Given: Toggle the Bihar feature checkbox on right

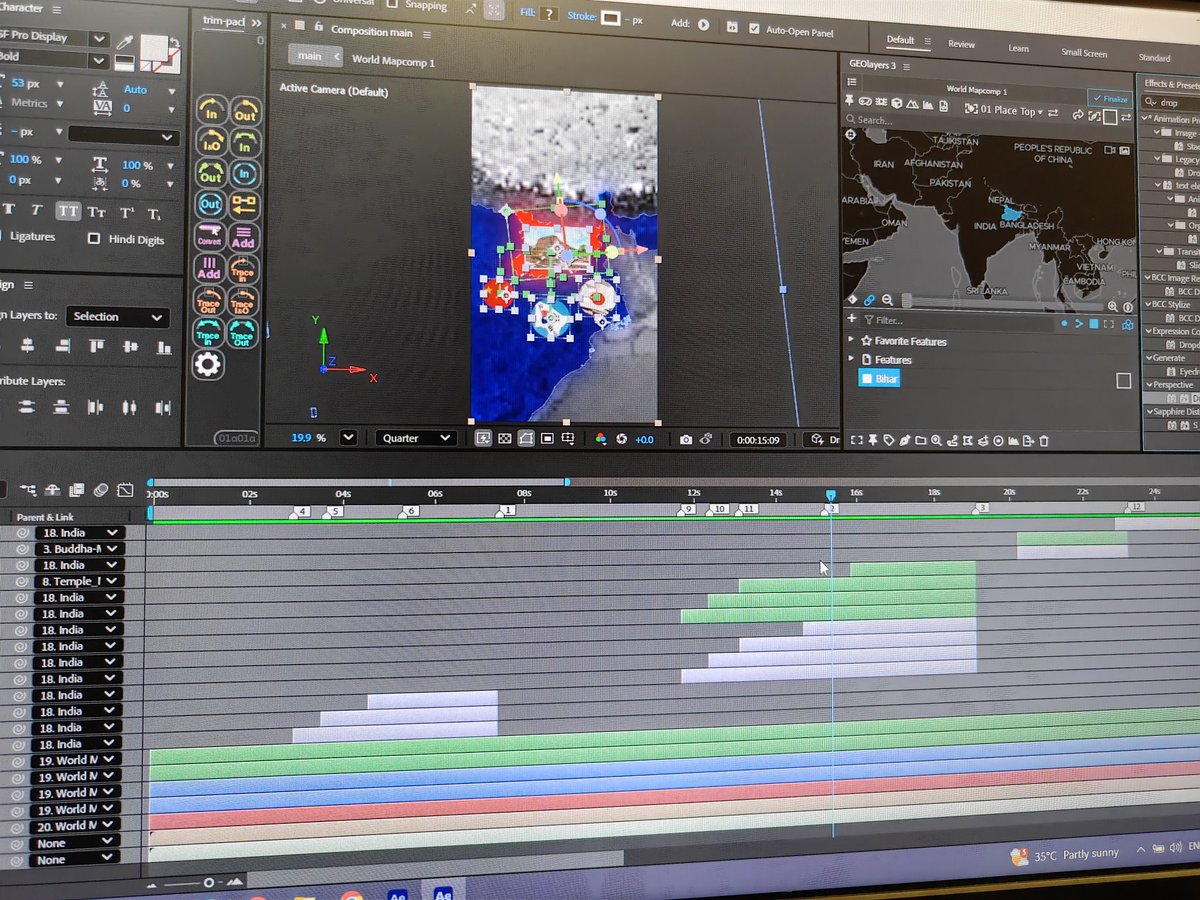Looking at the screenshot, I should tap(1123, 381).
